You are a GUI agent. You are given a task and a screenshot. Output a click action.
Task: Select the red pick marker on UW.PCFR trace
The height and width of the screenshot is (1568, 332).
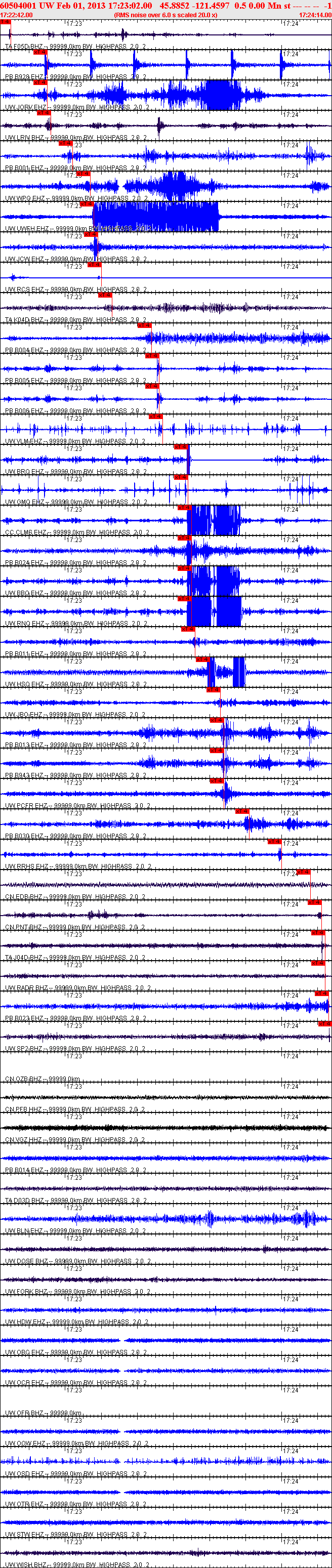tap(216, 781)
